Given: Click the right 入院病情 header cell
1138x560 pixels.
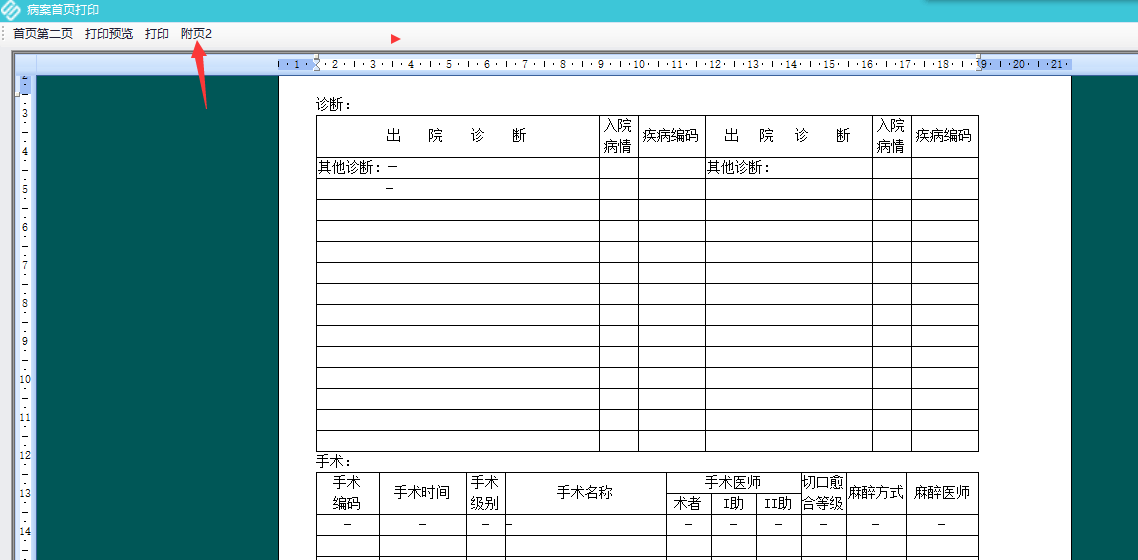Looking at the screenshot, I should point(891,136).
